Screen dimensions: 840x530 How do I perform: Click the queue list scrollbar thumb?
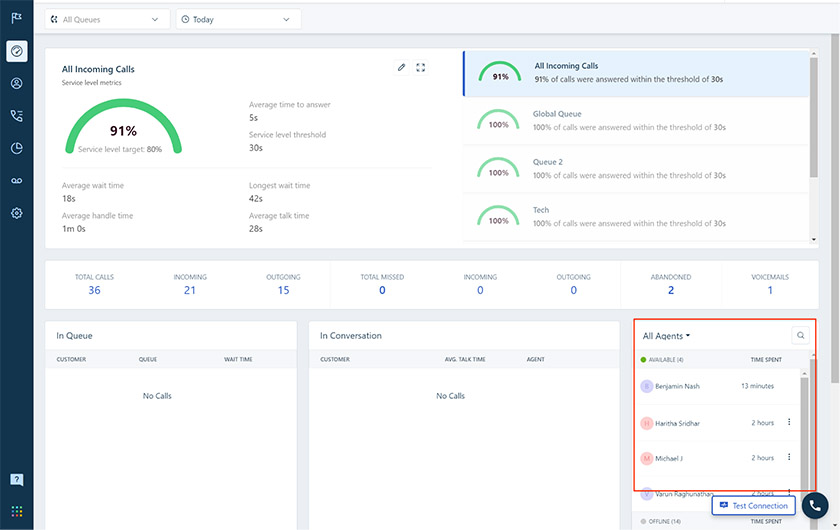[814, 117]
